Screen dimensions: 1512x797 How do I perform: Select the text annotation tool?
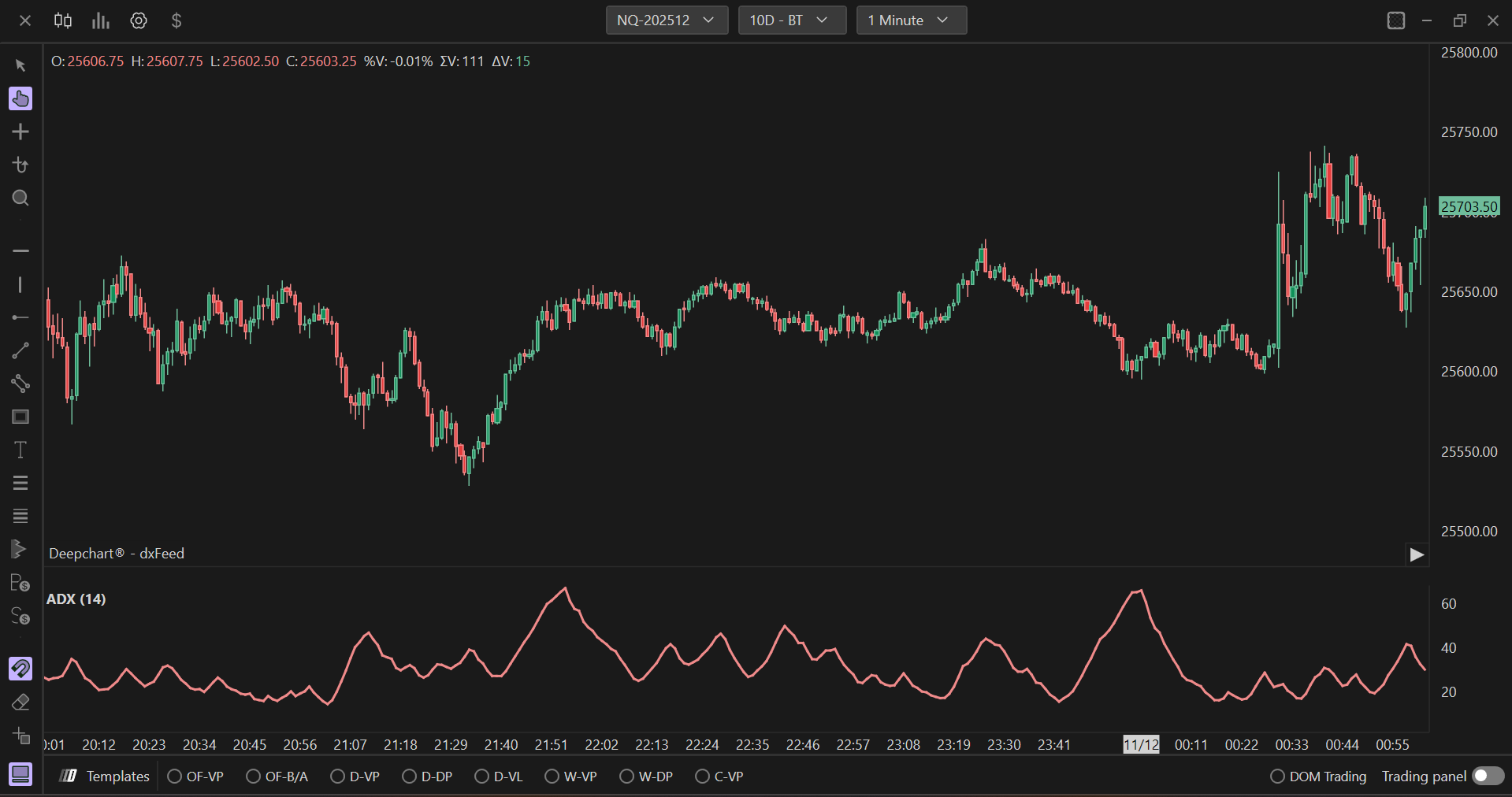(20, 450)
